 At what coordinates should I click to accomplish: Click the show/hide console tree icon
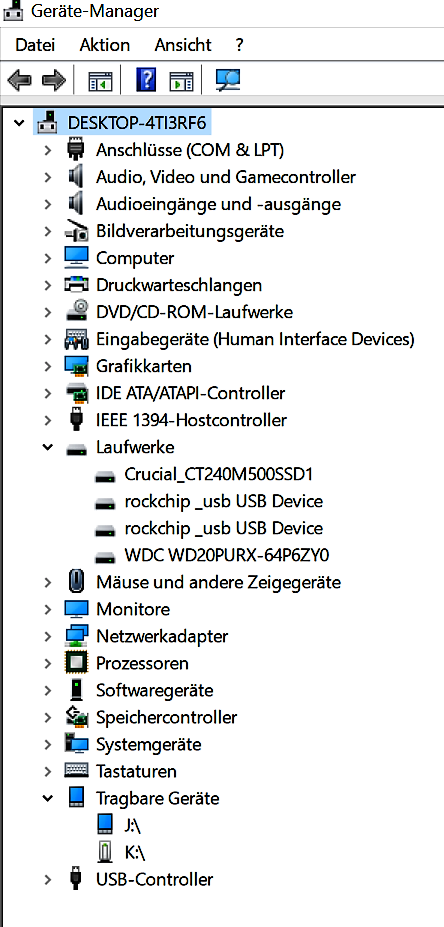(100, 81)
